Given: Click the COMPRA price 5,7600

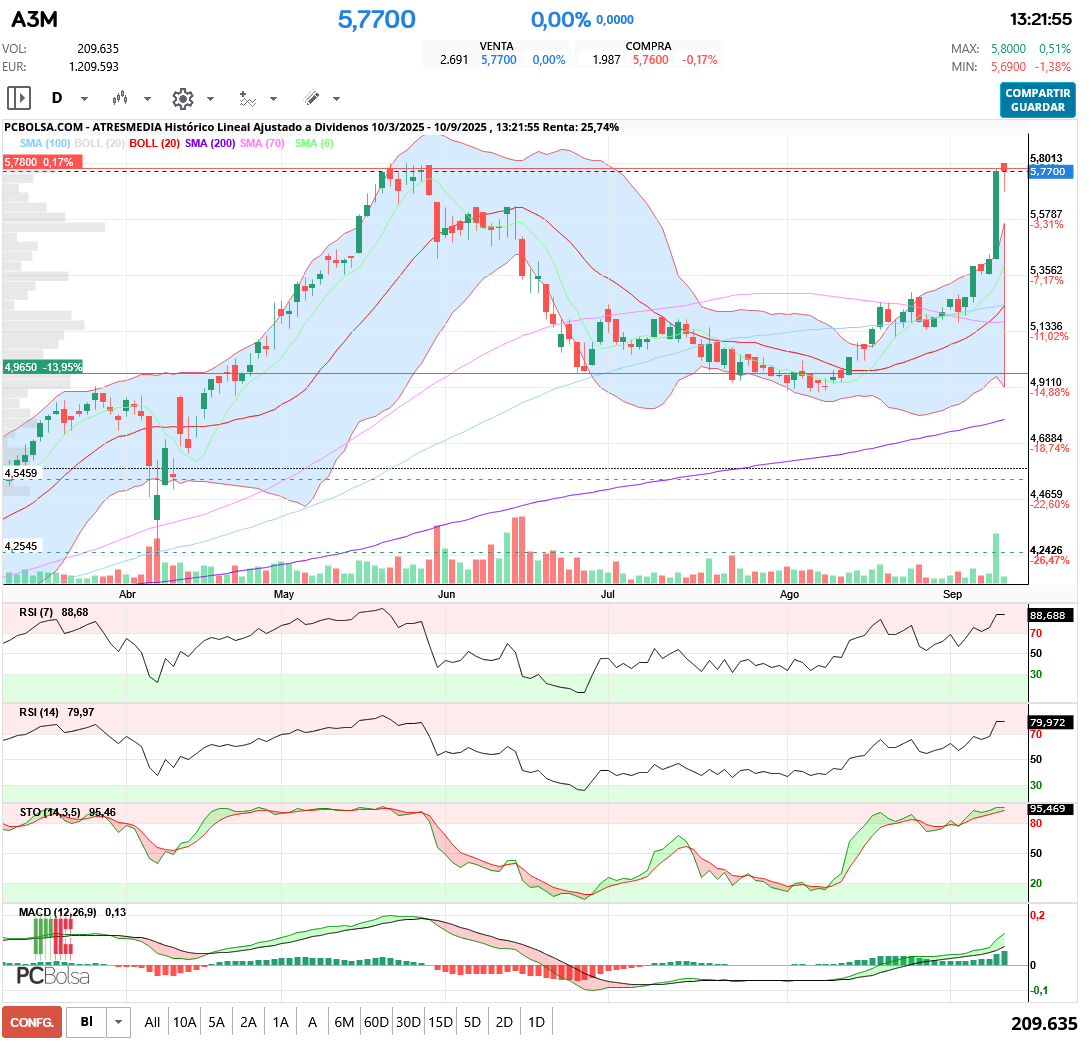Looking at the screenshot, I should (651, 60).
